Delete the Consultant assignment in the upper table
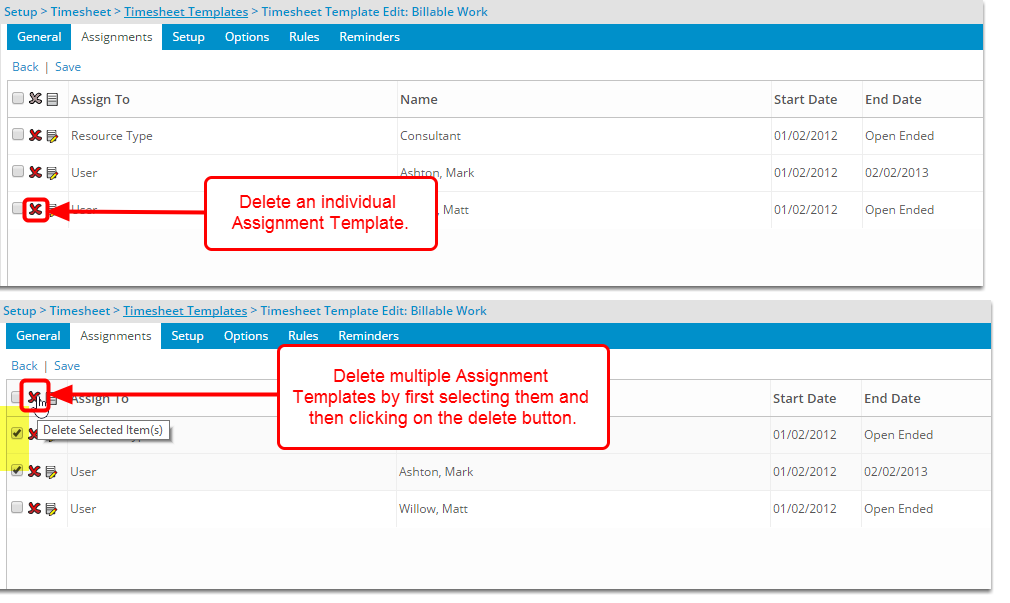Image resolution: width=1010 pixels, height=603 pixels. click(x=35, y=135)
